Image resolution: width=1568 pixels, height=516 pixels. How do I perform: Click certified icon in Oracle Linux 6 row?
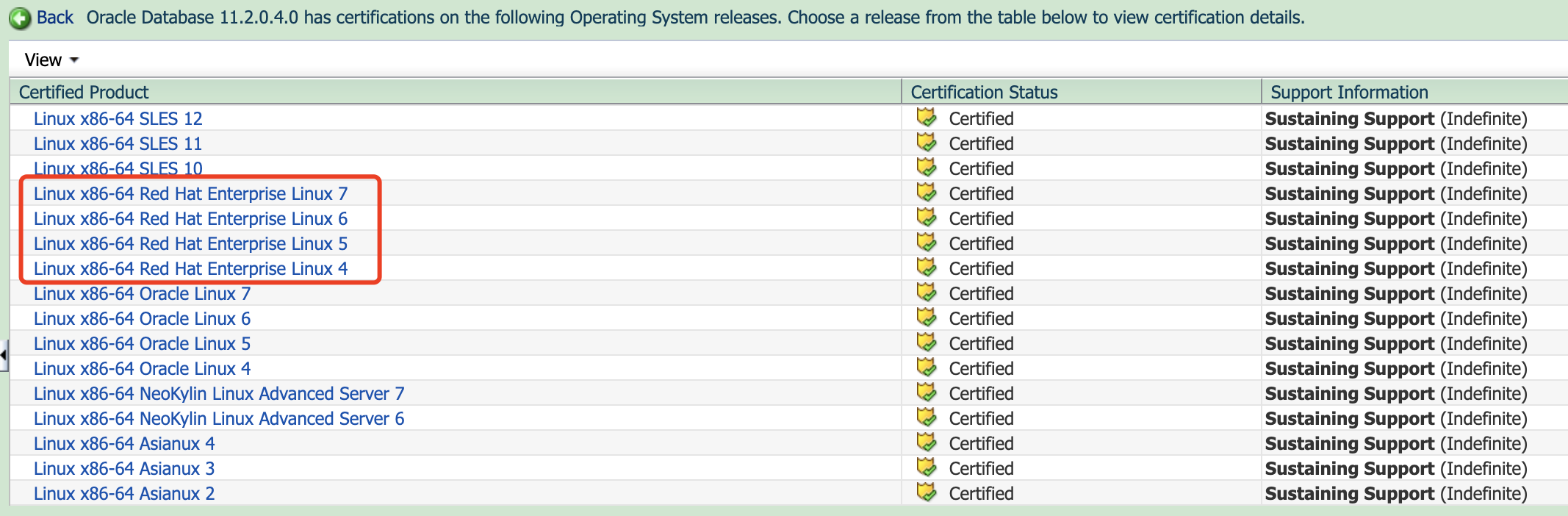(927, 318)
